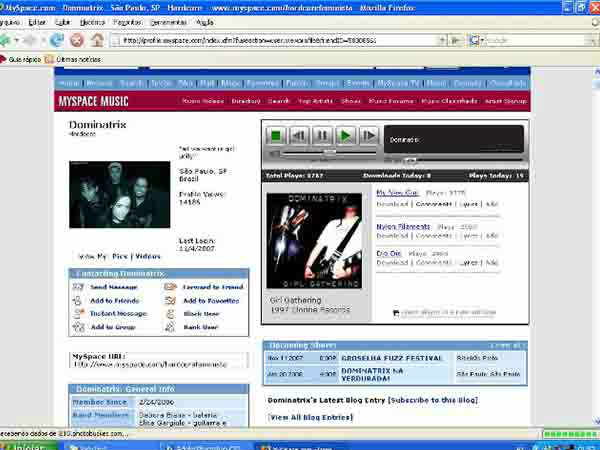Open the Editar menu

(x=37, y=22)
